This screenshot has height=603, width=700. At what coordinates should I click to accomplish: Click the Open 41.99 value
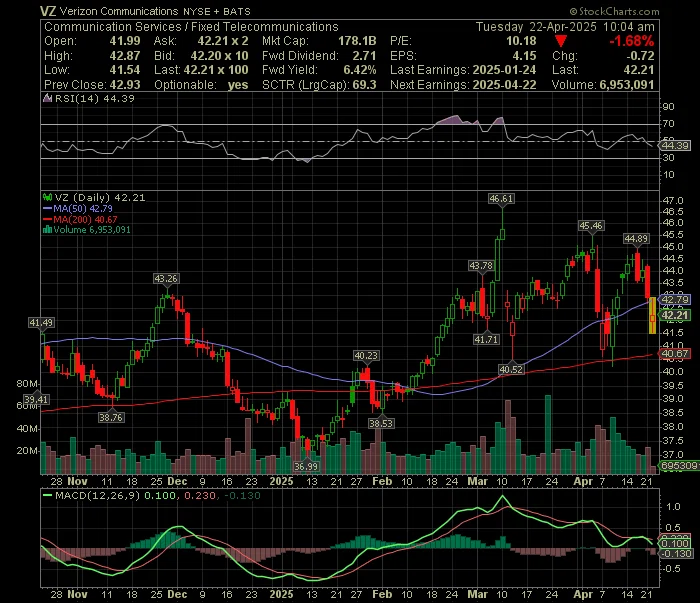pos(125,41)
